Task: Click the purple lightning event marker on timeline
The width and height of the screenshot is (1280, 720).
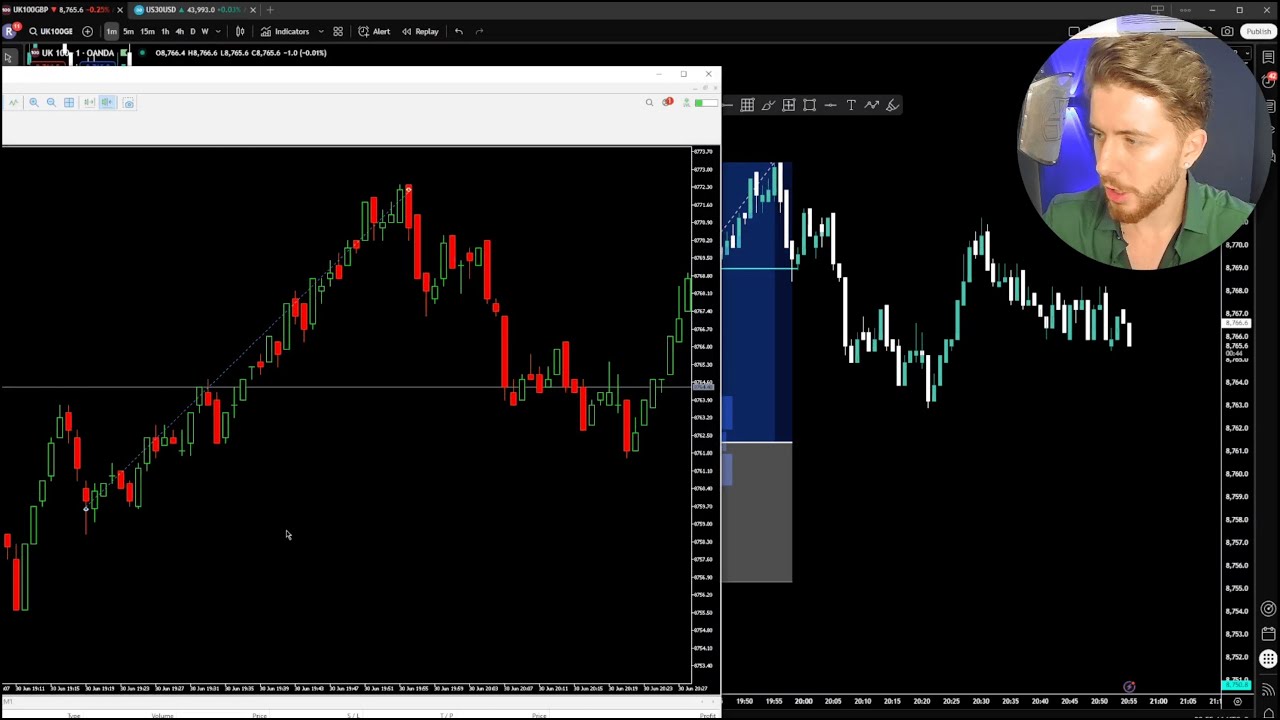Action: pyautogui.click(x=1129, y=687)
